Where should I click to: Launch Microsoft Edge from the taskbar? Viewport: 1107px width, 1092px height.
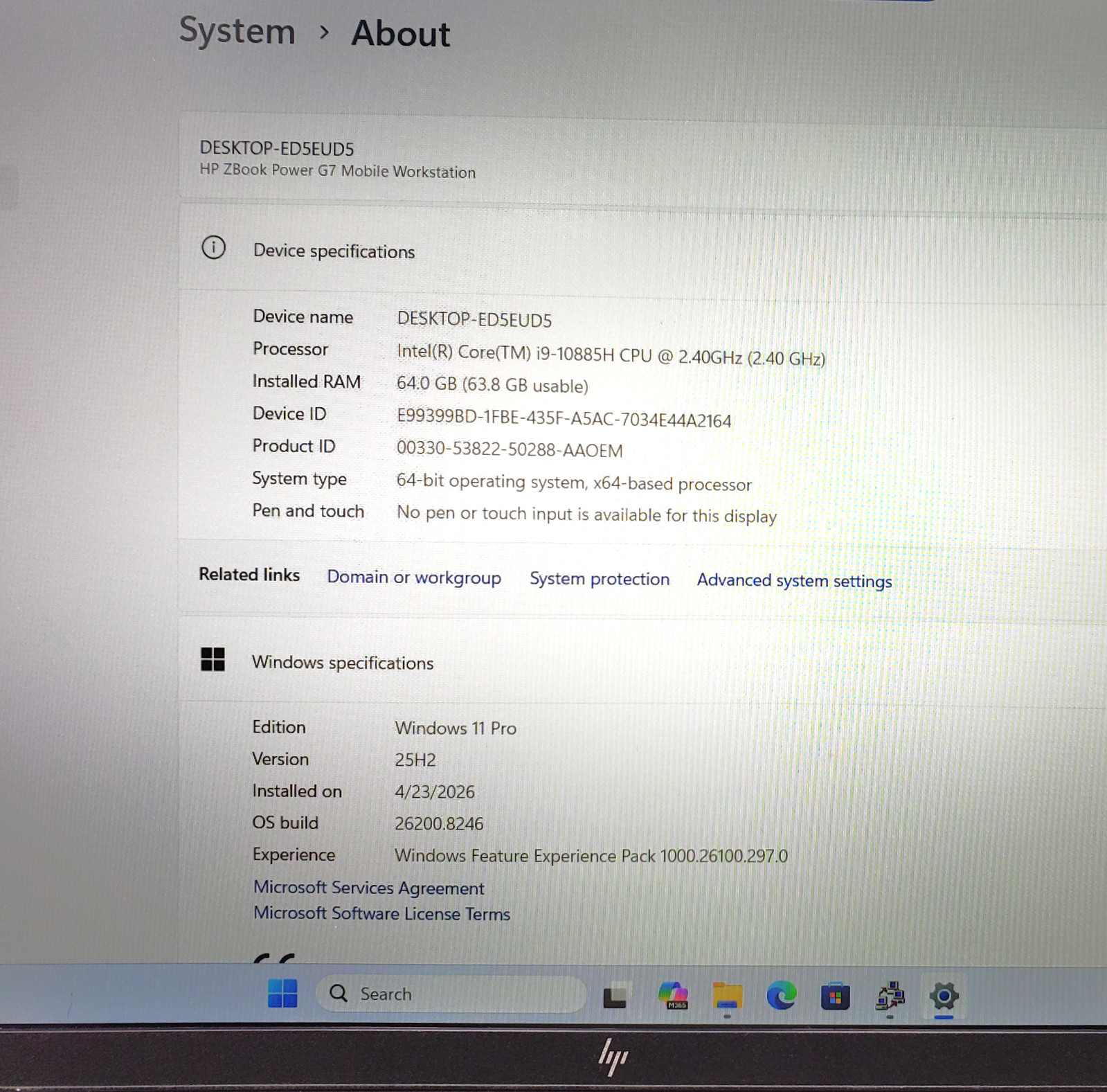[781, 996]
